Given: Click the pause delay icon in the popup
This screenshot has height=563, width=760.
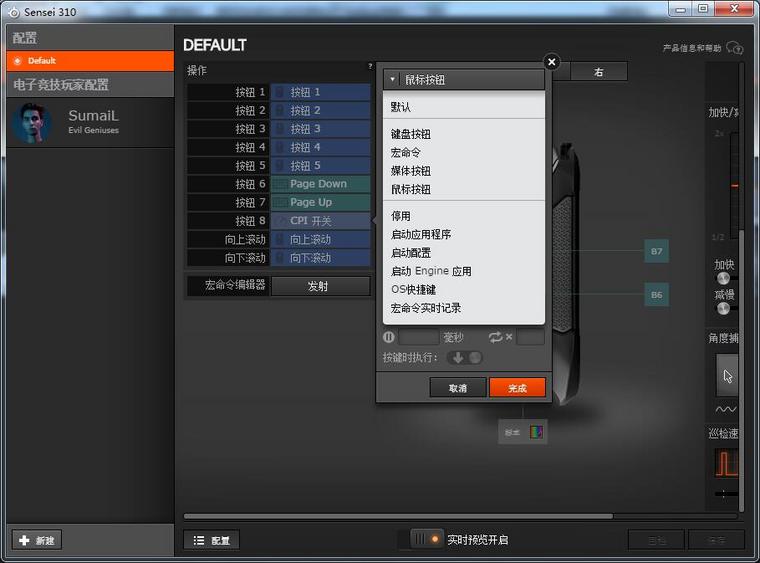Looking at the screenshot, I should point(389,337).
